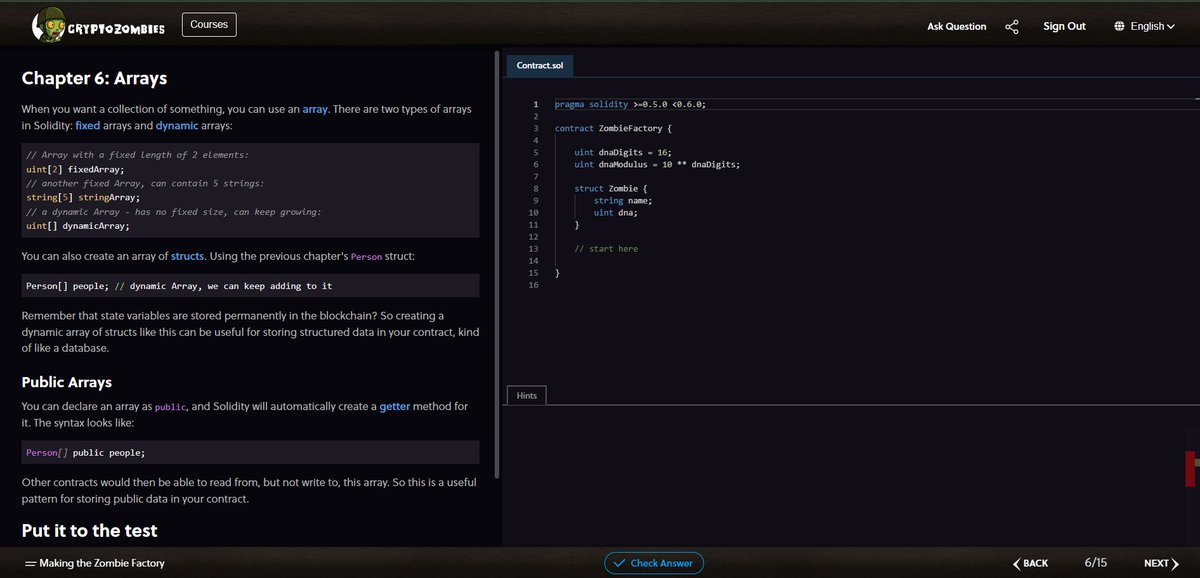Click the 'struct Zombie {' line

click(x=612, y=188)
